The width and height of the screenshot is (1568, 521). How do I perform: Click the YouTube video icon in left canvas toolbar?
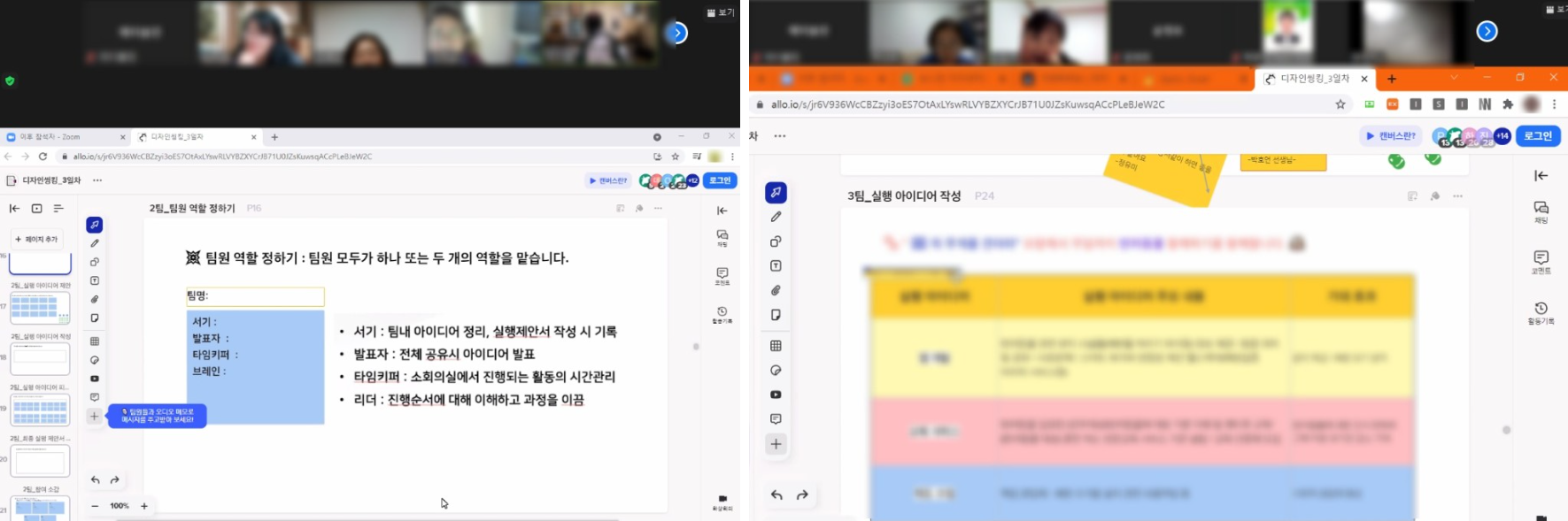pos(95,379)
